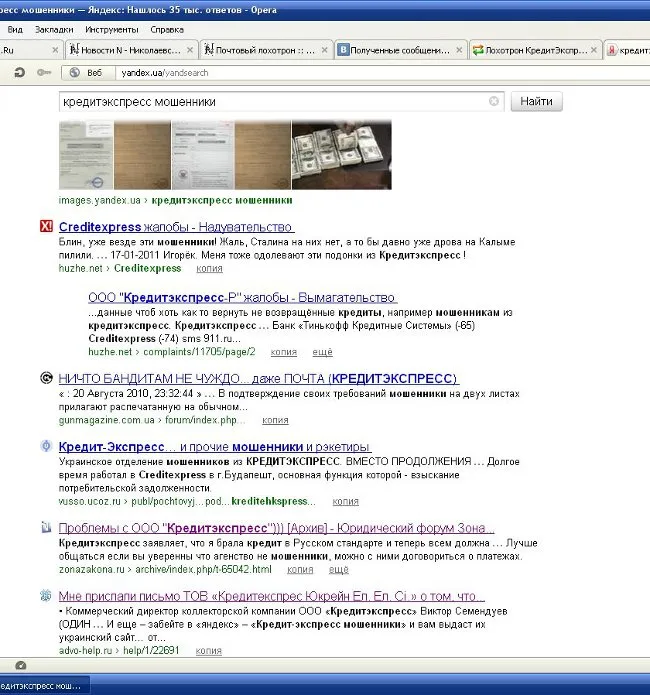The height and width of the screenshot is (695, 650).
Task: Click the yandex.ua address bar
Action: pyautogui.click(x=381, y=73)
